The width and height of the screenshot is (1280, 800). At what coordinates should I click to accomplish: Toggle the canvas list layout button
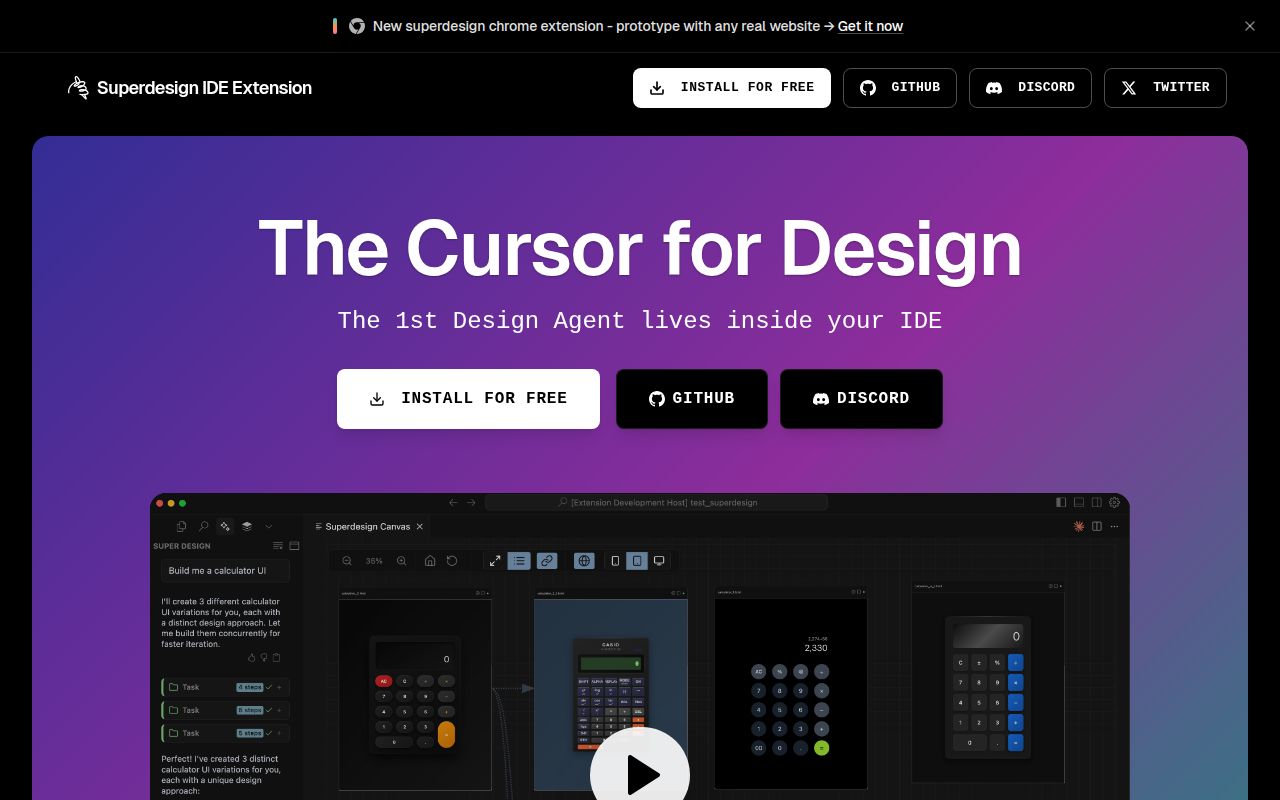[x=519, y=561]
